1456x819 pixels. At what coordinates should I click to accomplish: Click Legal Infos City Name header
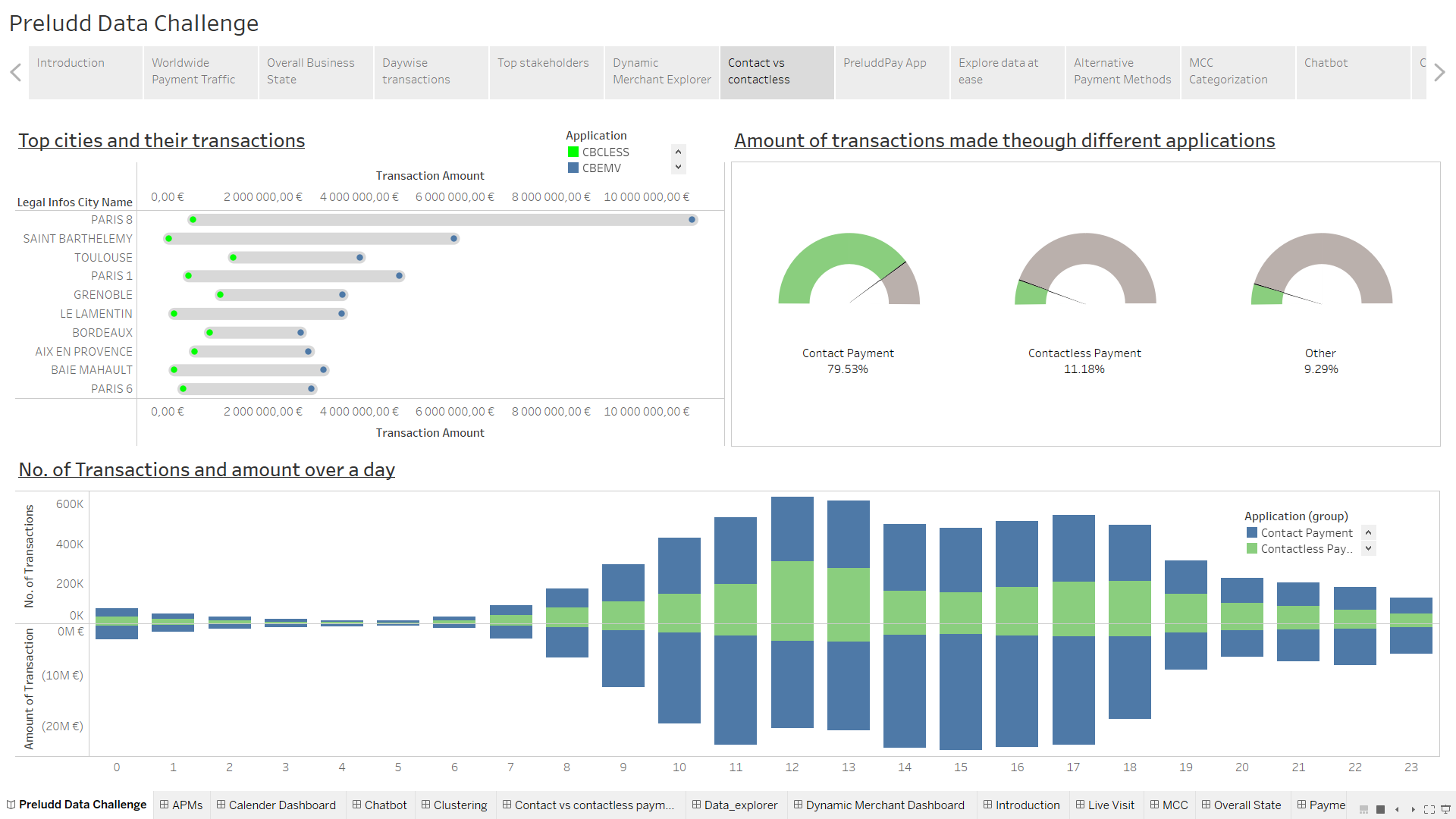(x=74, y=202)
